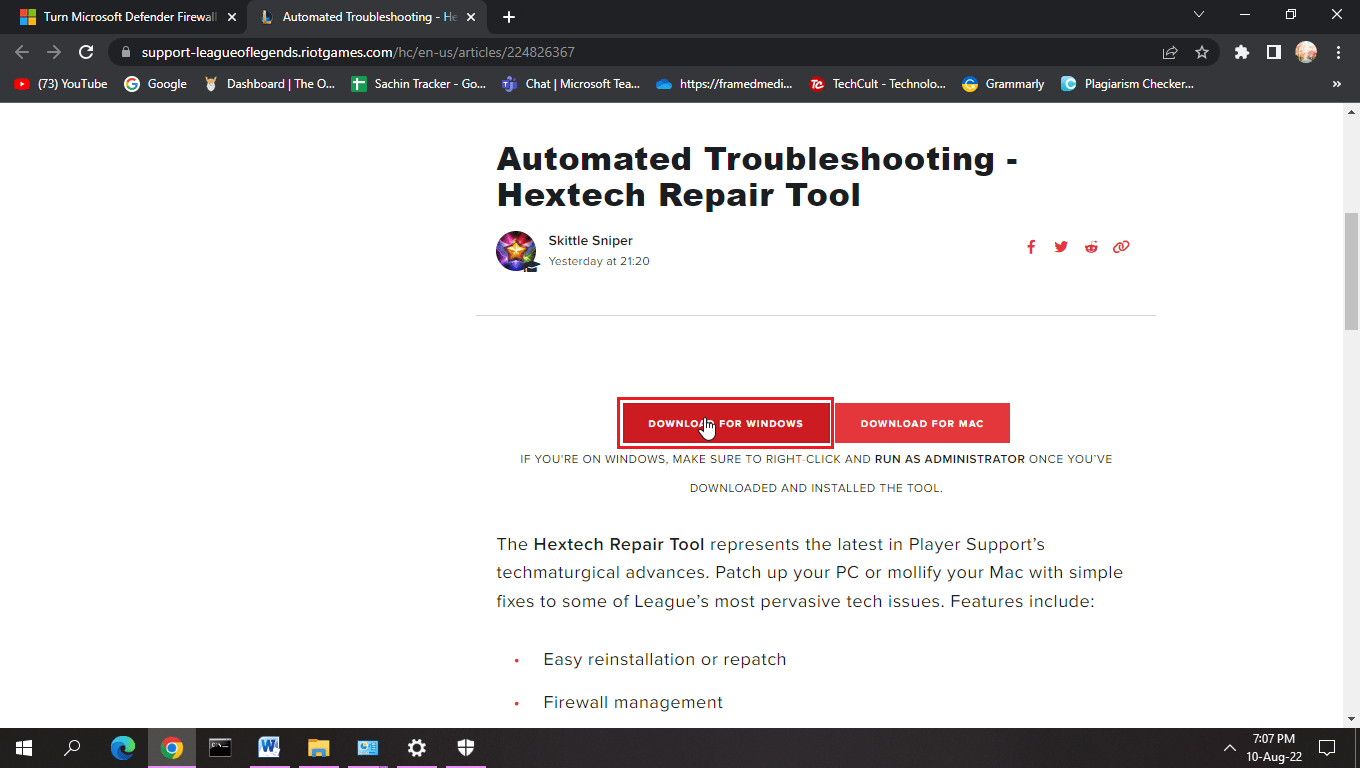Click "Firewall management" list item
The image size is (1360, 768).
pos(633,702)
